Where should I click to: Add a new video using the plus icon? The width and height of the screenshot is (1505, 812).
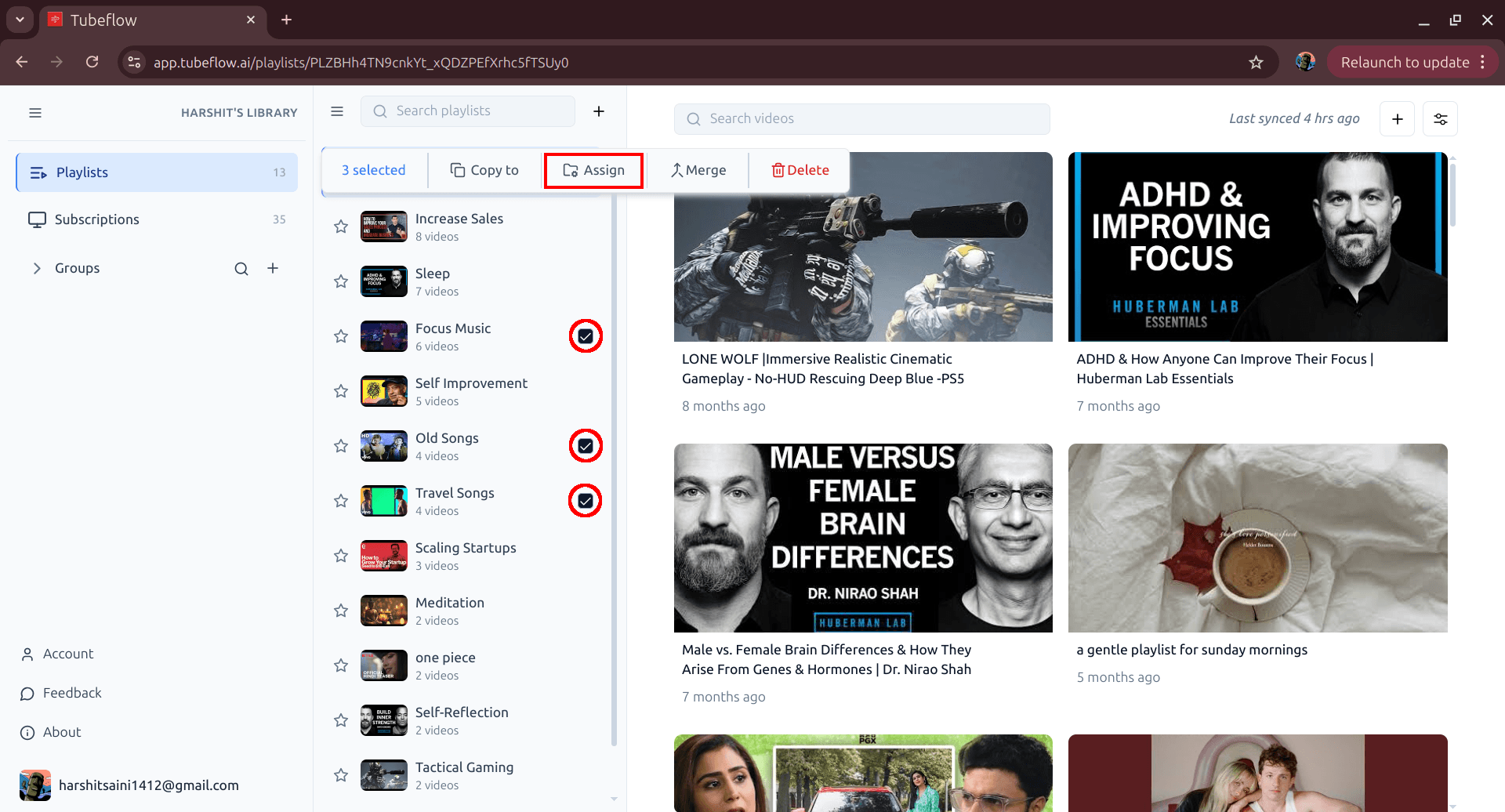pos(1398,118)
